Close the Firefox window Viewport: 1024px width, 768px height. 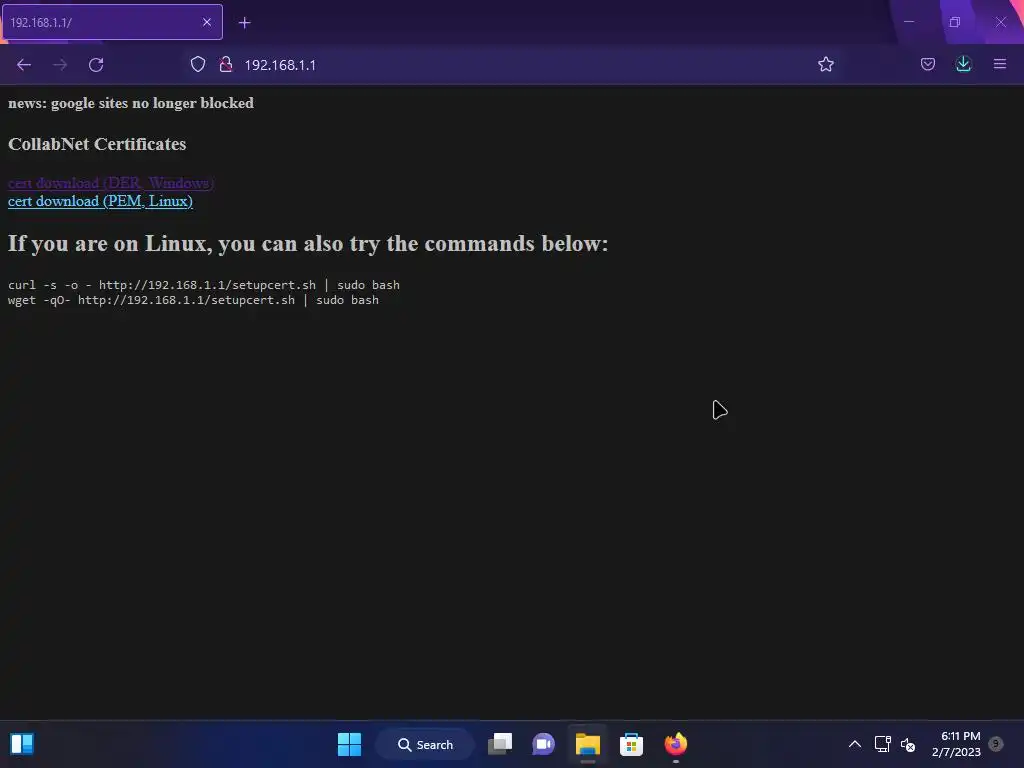click(x=1000, y=22)
